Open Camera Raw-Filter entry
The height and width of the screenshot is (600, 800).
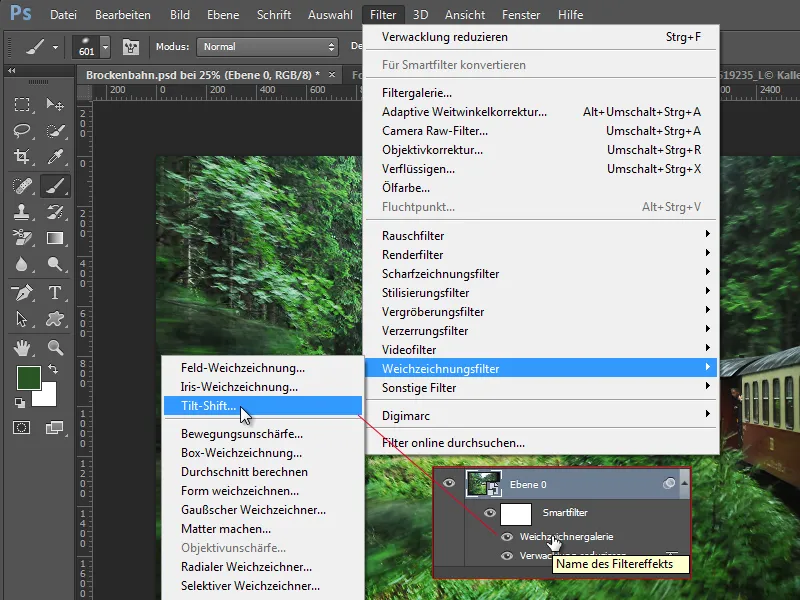[x=541, y=131]
